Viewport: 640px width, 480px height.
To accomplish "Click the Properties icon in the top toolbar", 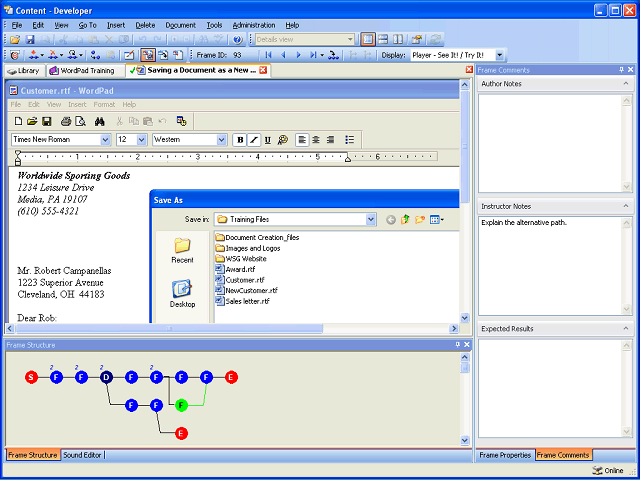I will coord(417,40).
